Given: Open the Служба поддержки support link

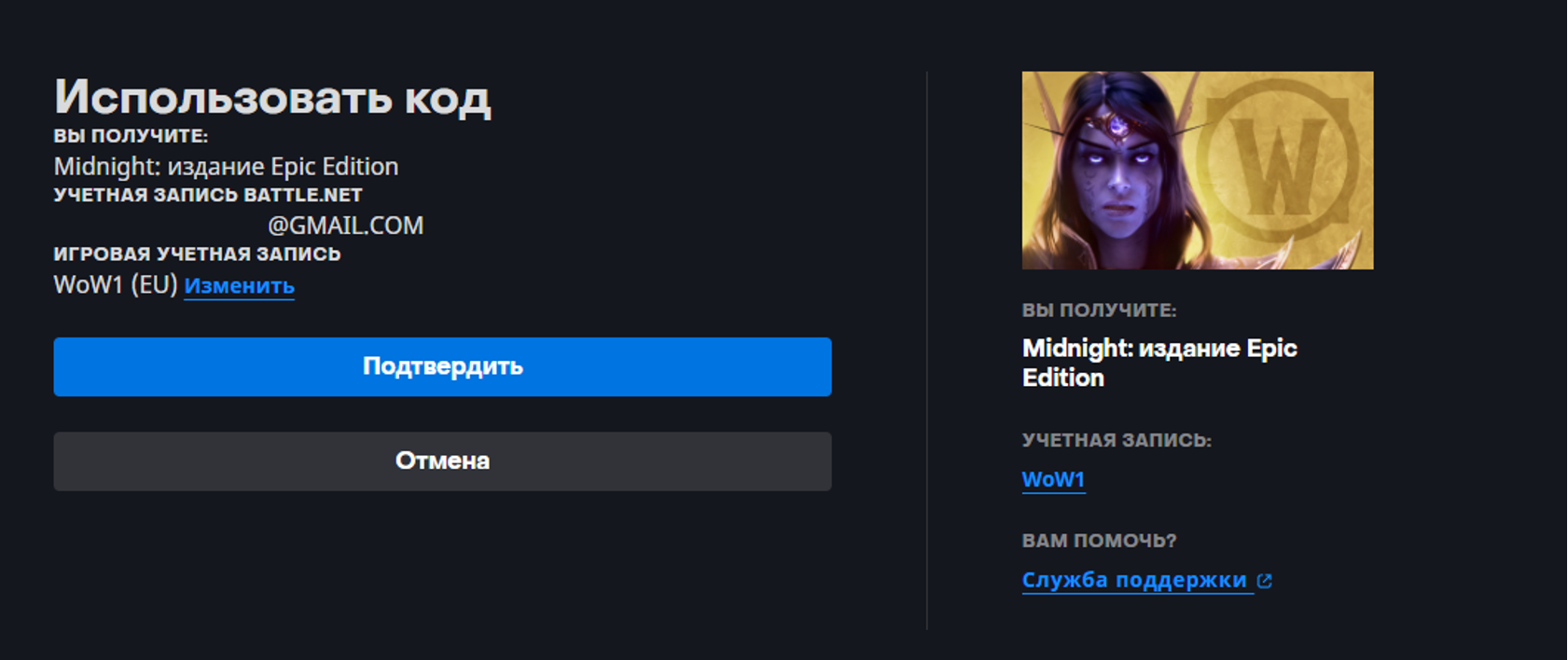Looking at the screenshot, I should (x=1134, y=580).
